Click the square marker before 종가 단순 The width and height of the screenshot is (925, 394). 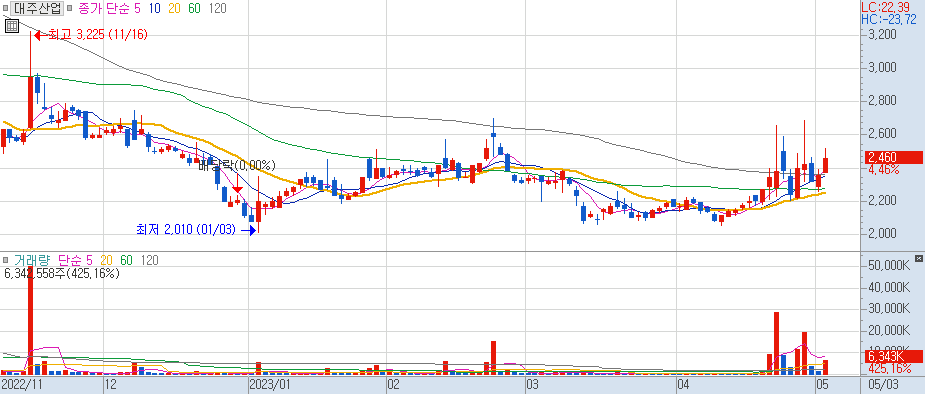70,9
